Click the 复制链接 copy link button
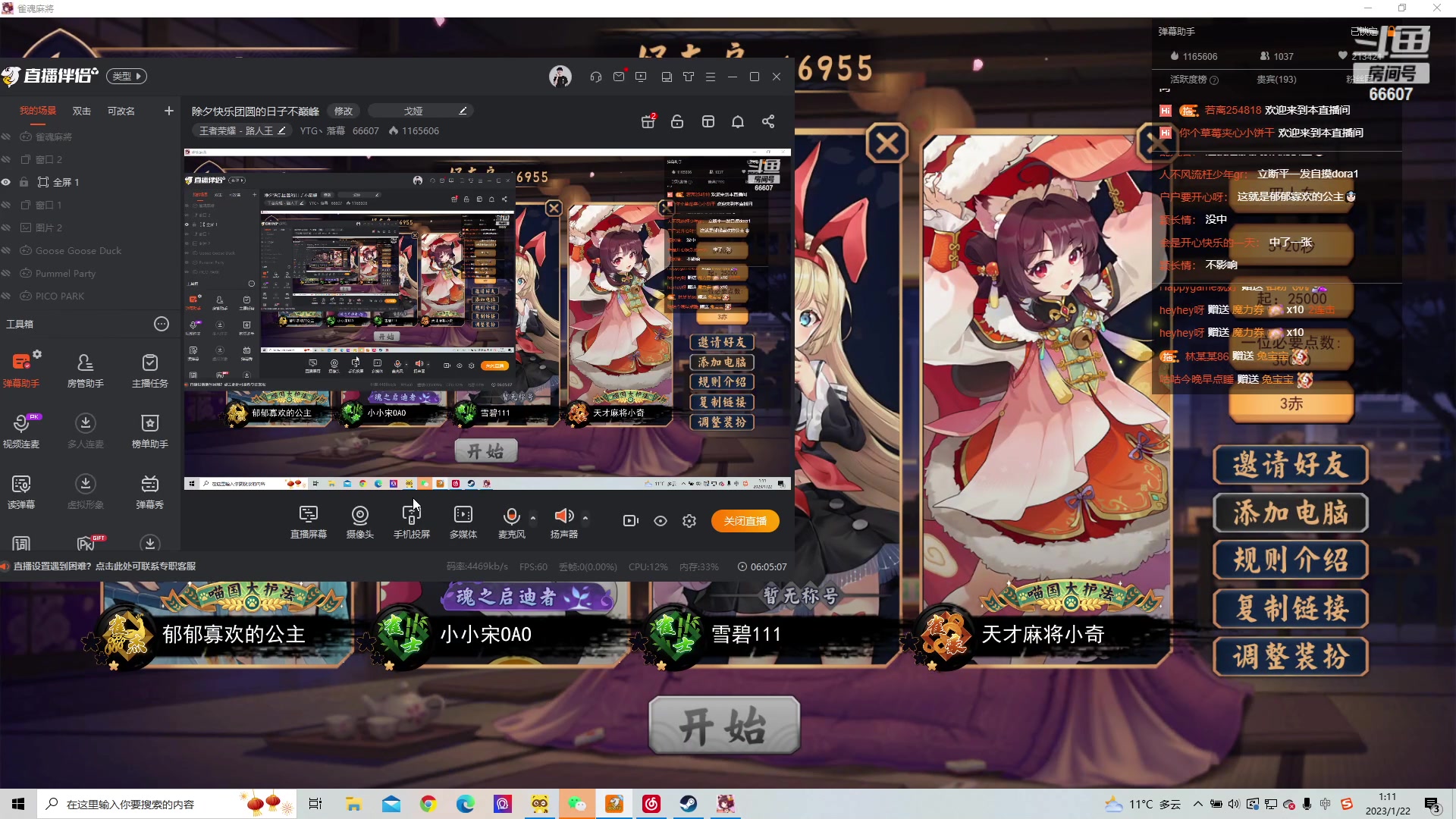 (1291, 608)
